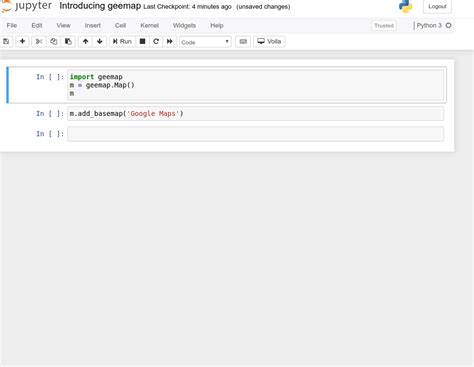
Task: Rename notebook title Introducing geemap
Action: point(100,6)
